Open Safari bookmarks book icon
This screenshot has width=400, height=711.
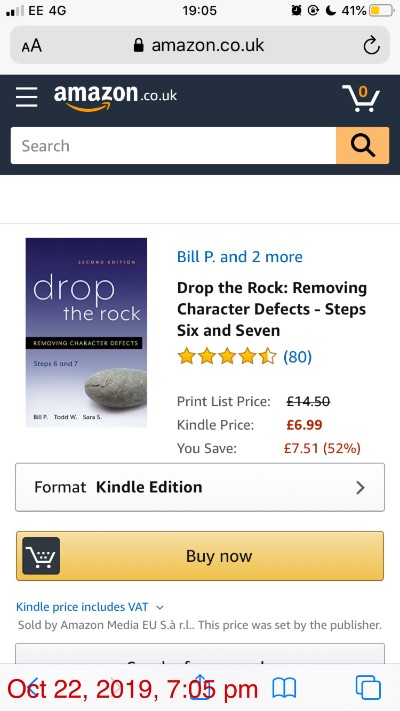(x=284, y=688)
